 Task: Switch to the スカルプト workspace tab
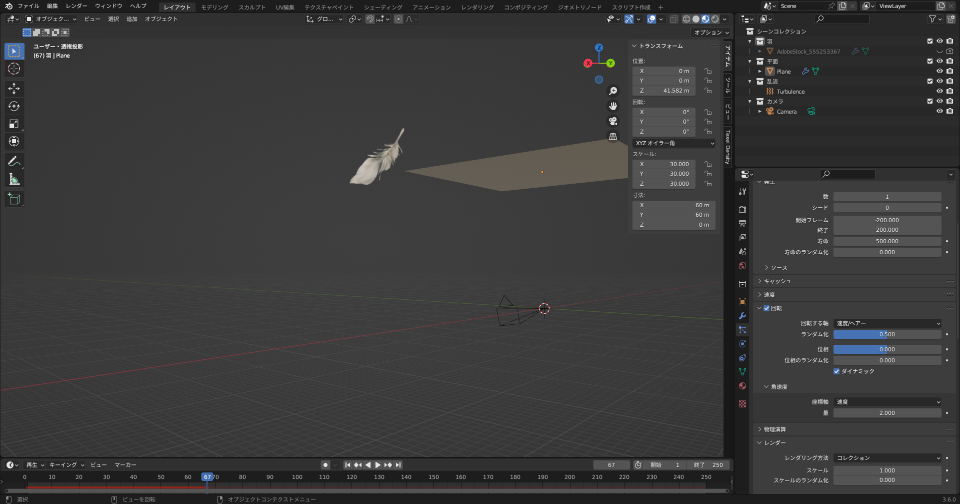coord(252,7)
